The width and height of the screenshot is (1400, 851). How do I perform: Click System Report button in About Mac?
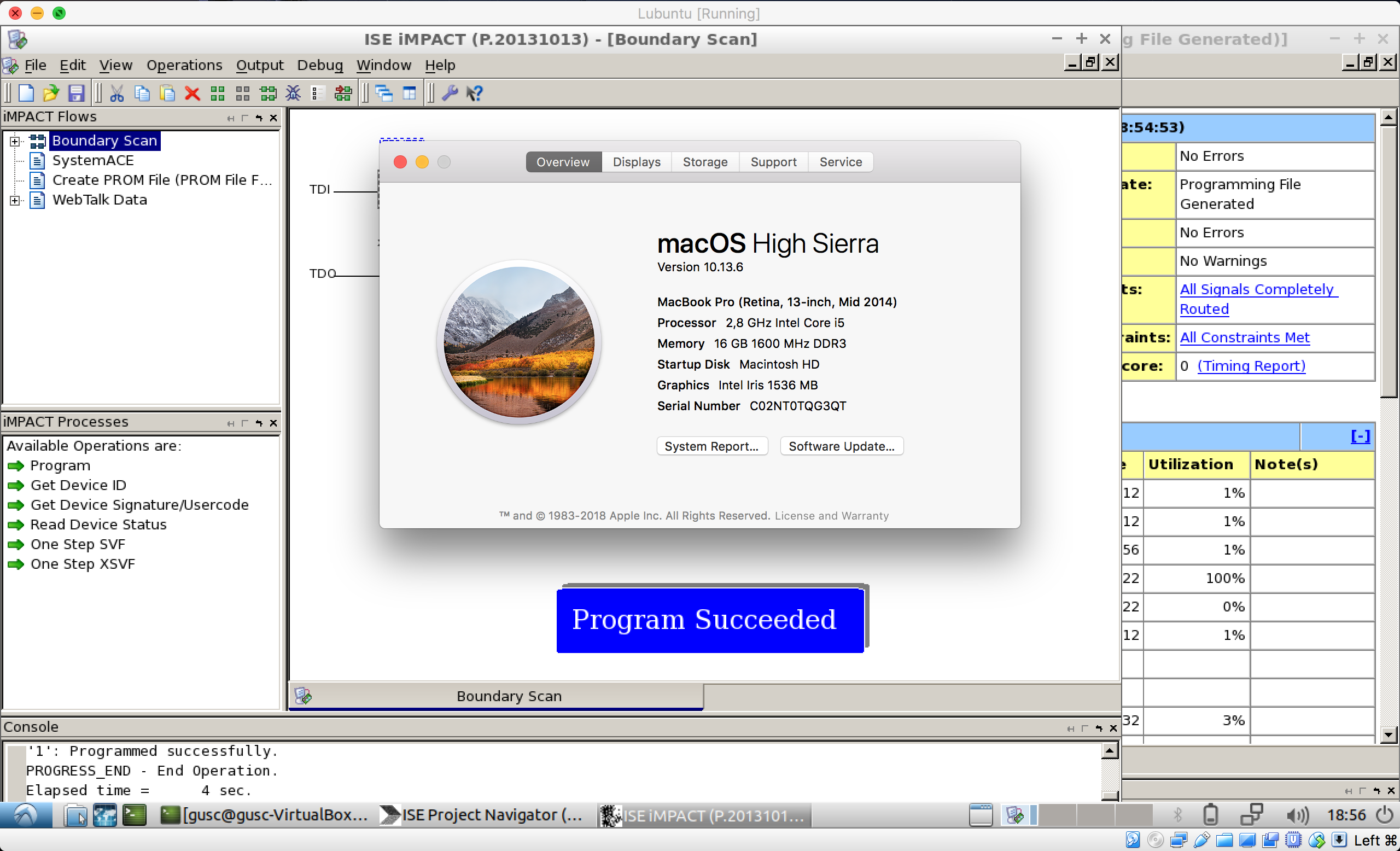pyautogui.click(x=712, y=445)
